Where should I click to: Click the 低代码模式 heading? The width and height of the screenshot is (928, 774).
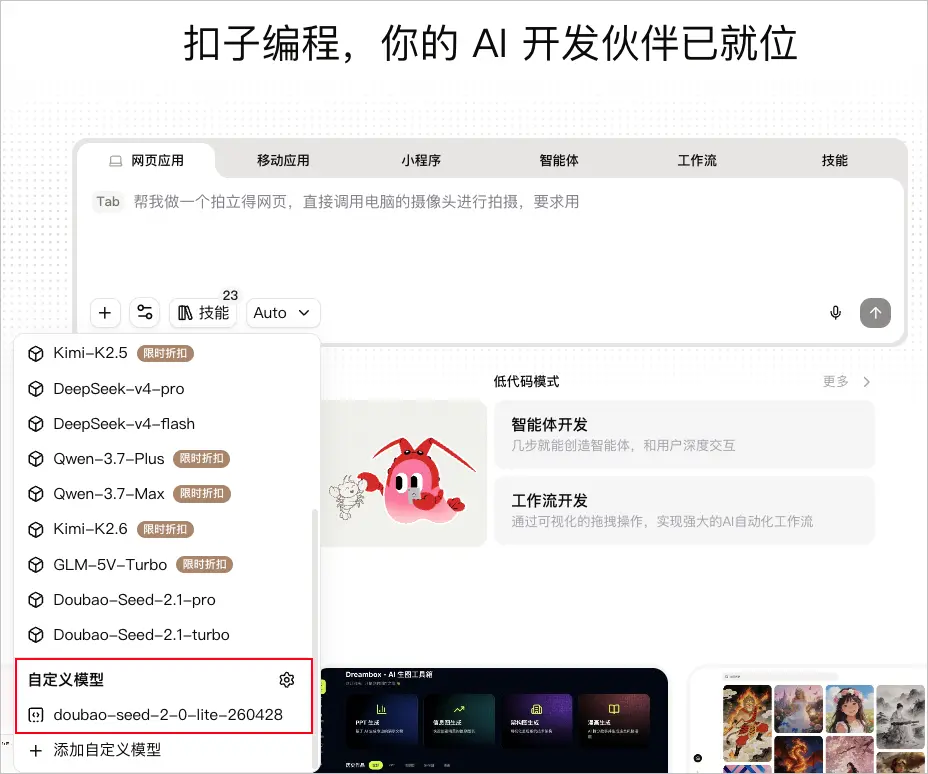pyautogui.click(x=526, y=382)
